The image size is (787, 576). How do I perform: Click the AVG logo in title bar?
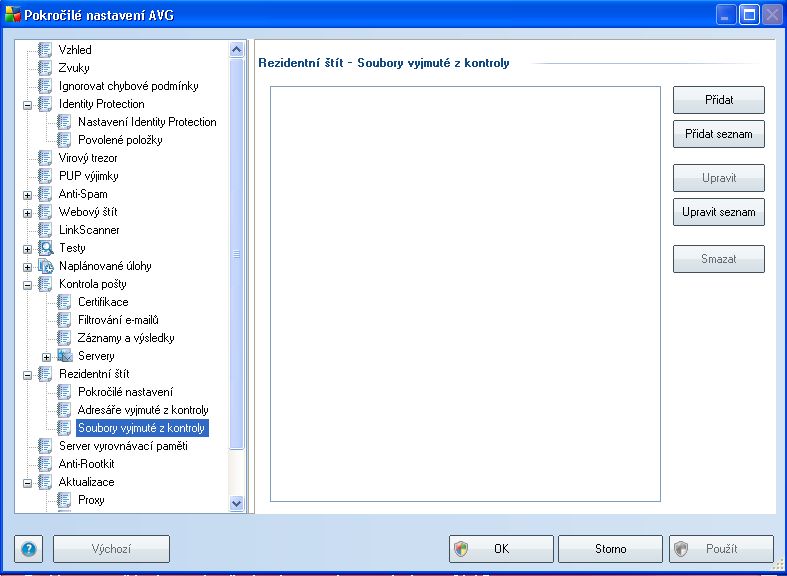click(x=13, y=15)
